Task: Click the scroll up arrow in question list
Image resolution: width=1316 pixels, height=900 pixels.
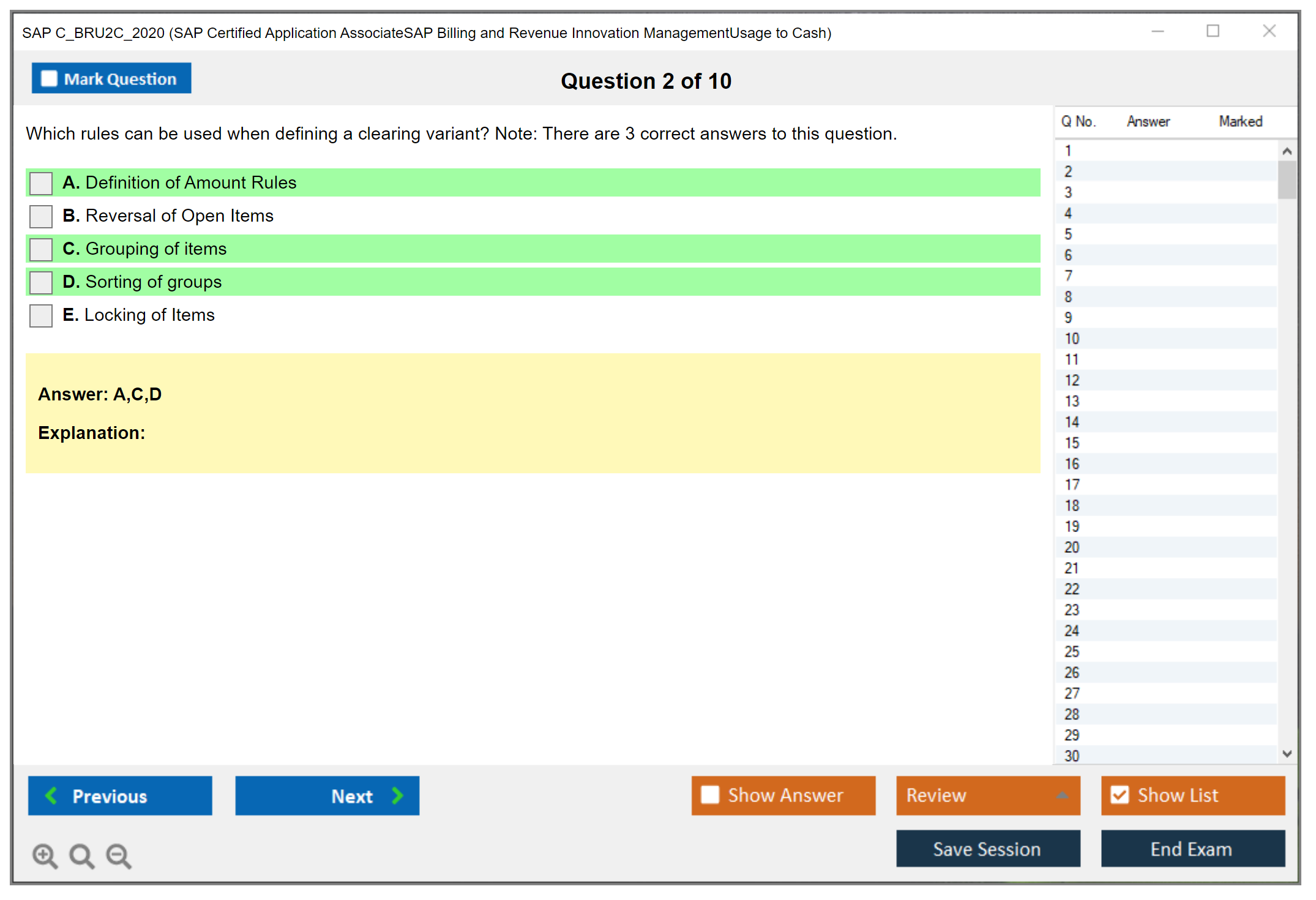Action: [x=1287, y=151]
